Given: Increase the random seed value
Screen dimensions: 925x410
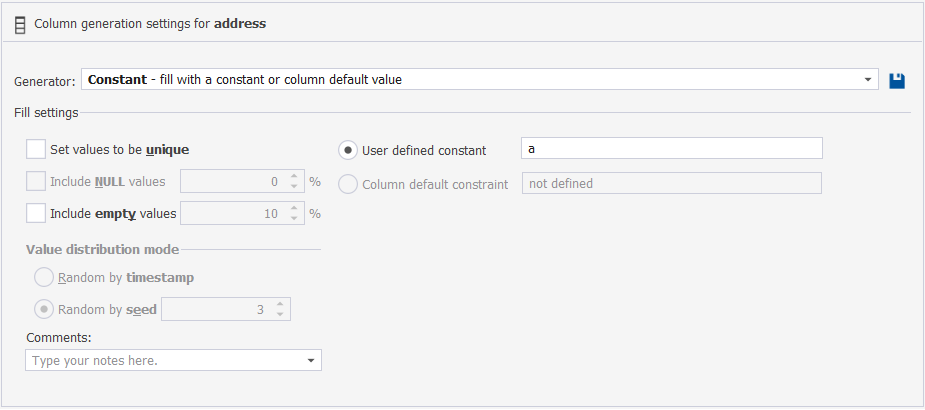Looking at the screenshot, I should pyautogui.click(x=280, y=304).
